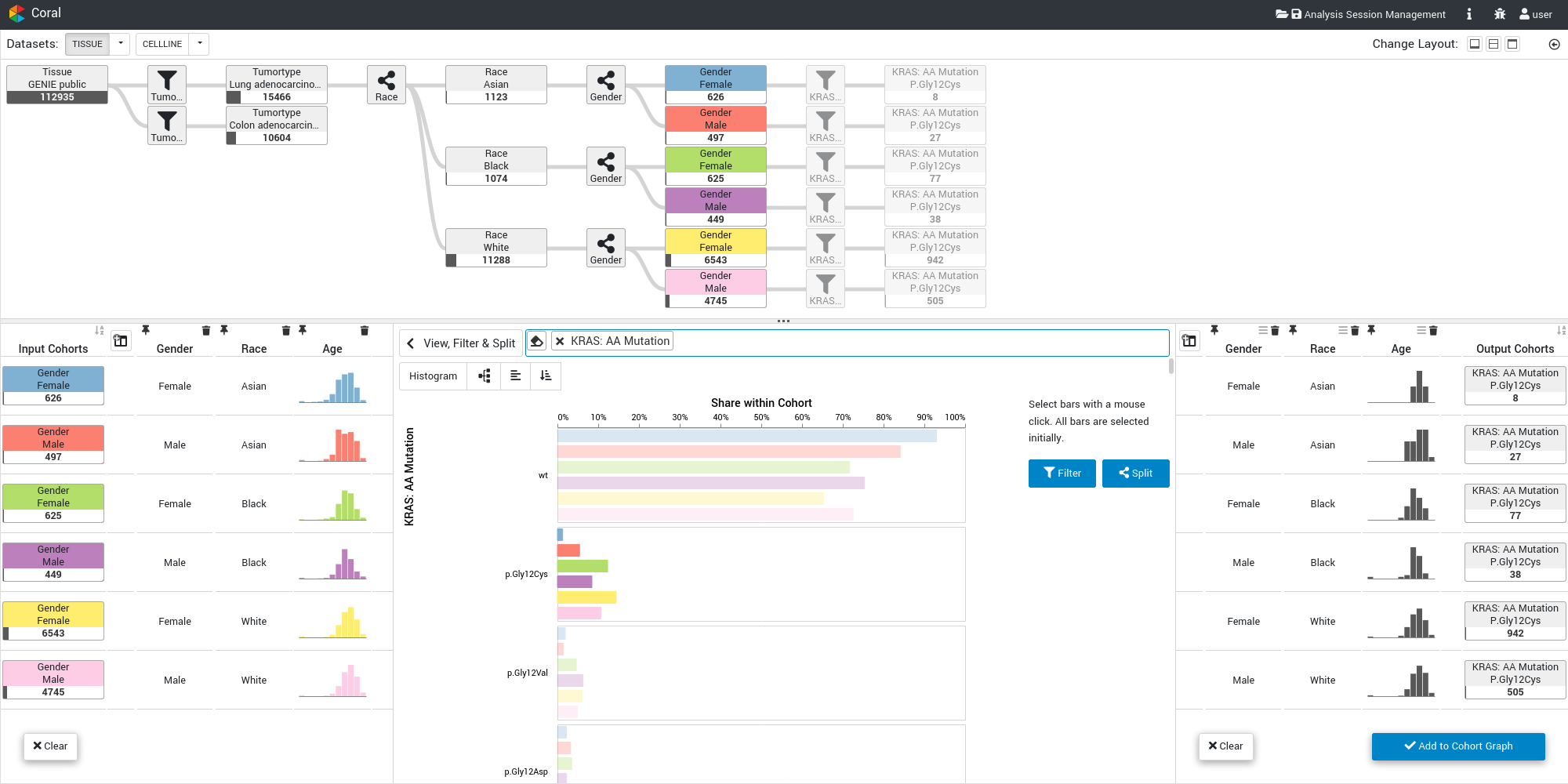Select yellow Gender Female 6543 graph cohort

tap(716, 248)
